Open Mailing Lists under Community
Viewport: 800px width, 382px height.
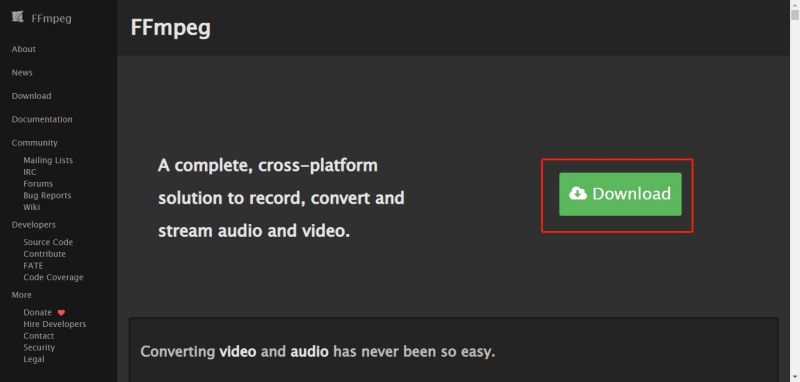click(x=48, y=160)
